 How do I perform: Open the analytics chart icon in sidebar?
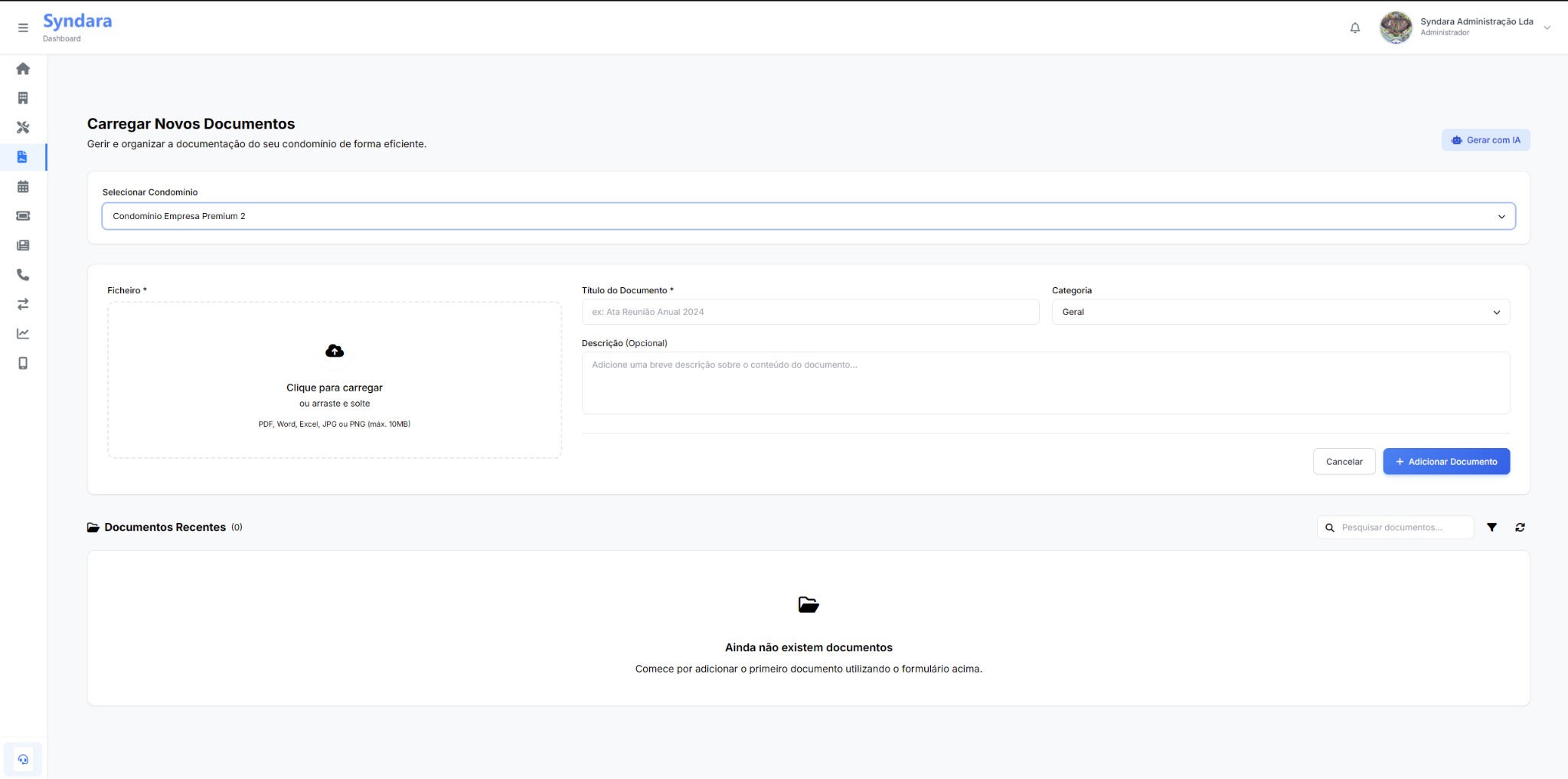(23, 334)
